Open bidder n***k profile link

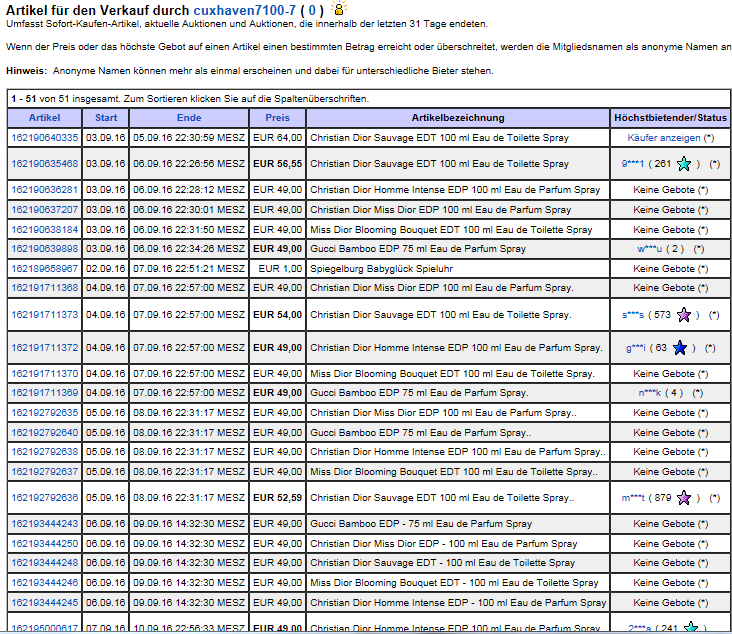coord(649,393)
